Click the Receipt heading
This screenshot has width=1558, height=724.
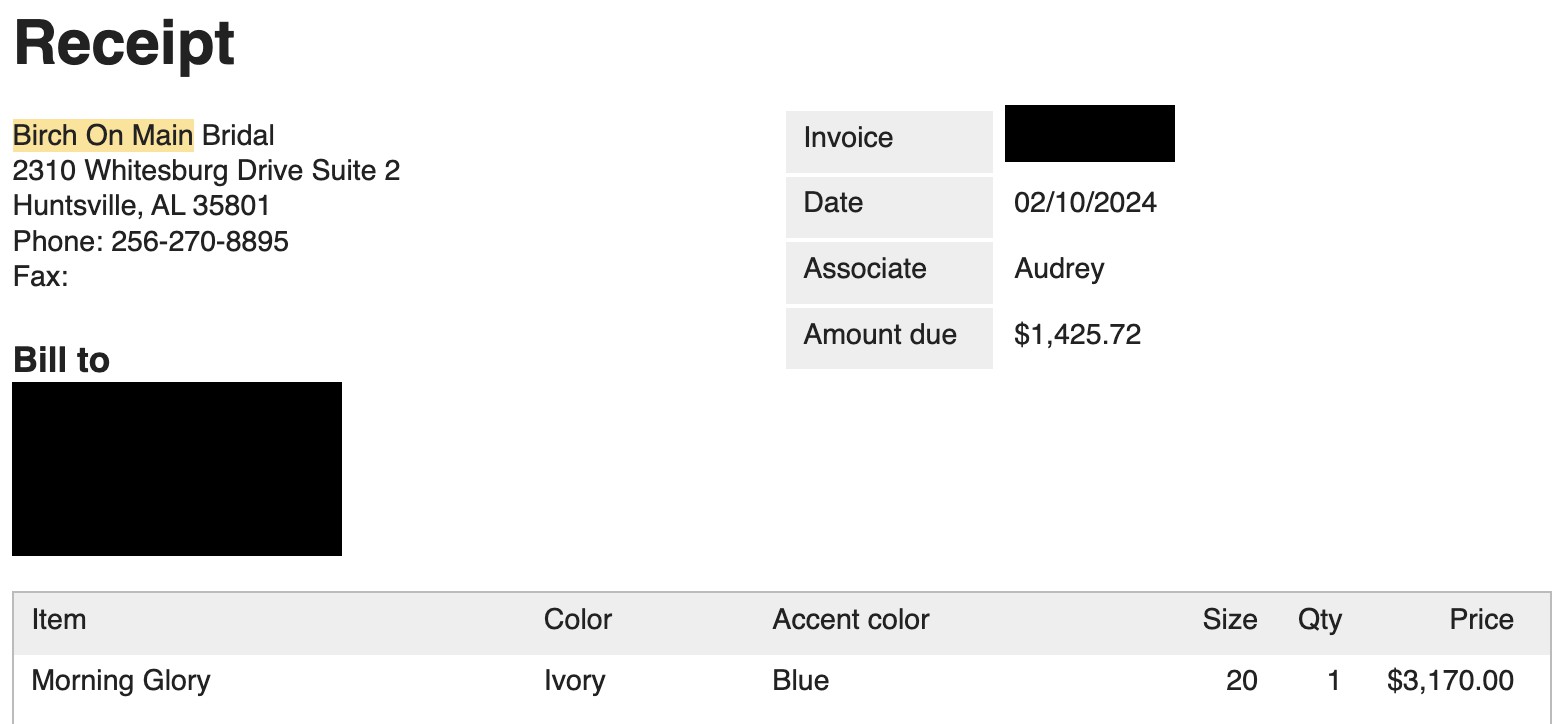[x=124, y=43]
